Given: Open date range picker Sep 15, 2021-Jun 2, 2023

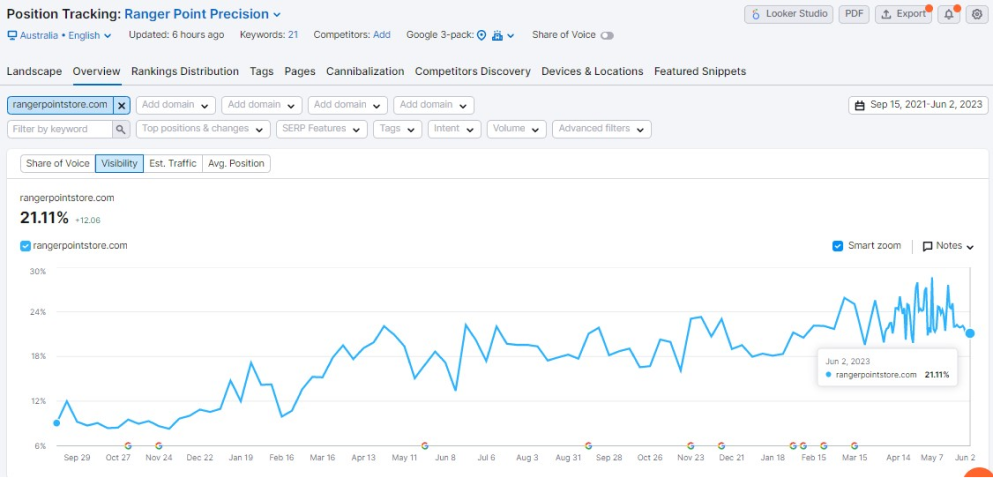Looking at the screenshot, I should [918, 105].
